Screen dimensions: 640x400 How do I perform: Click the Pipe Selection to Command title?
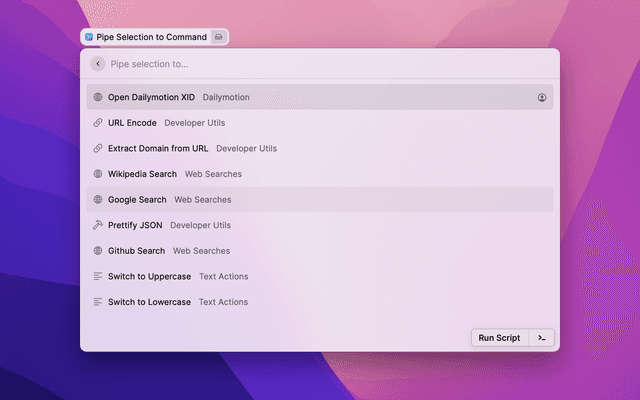pyautogui.click(x=151, y=37)
